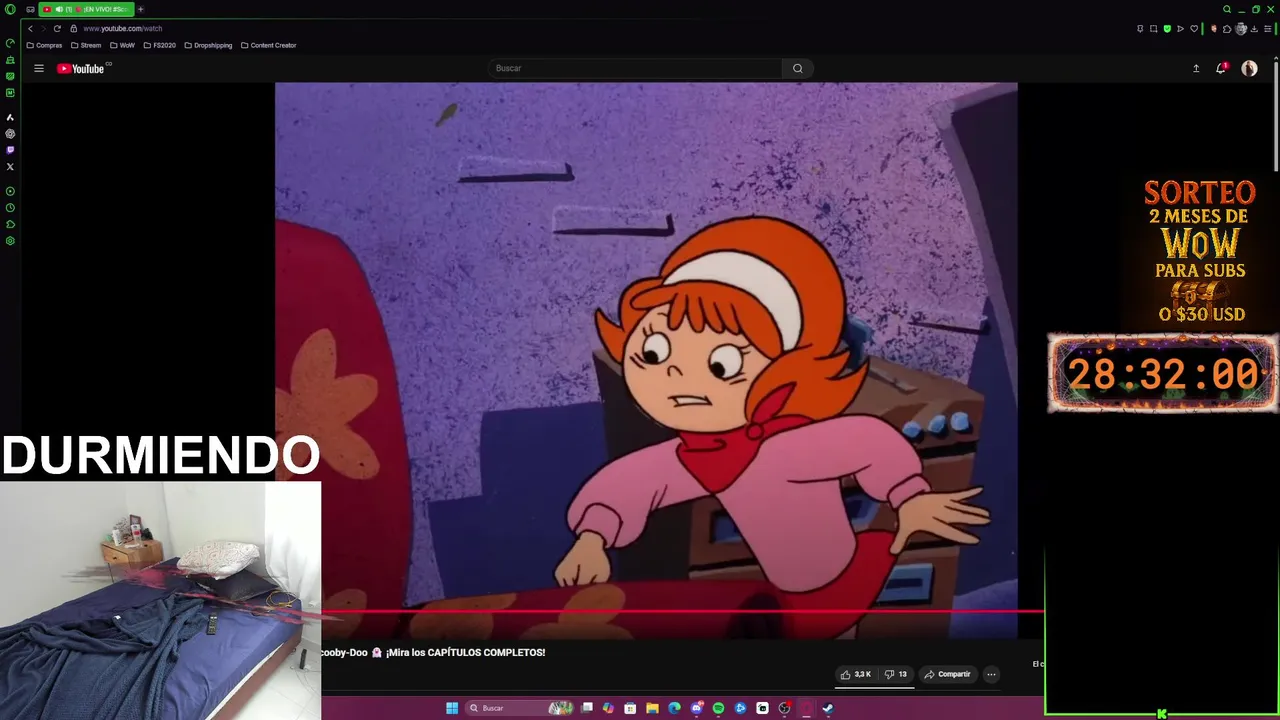Open the Opera GX main menu logo
The height and width of the screenshot is (720, 1280).
(10, 9)
